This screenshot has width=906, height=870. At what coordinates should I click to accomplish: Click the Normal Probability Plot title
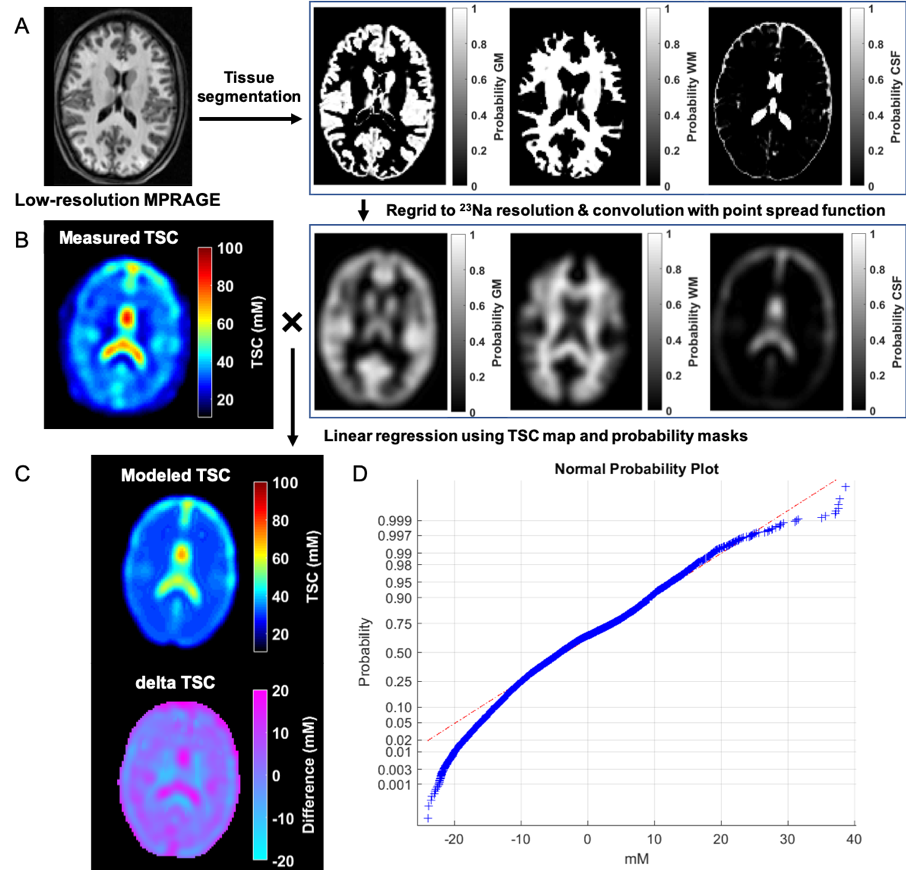pyautogui.click(x=607, y=469)
